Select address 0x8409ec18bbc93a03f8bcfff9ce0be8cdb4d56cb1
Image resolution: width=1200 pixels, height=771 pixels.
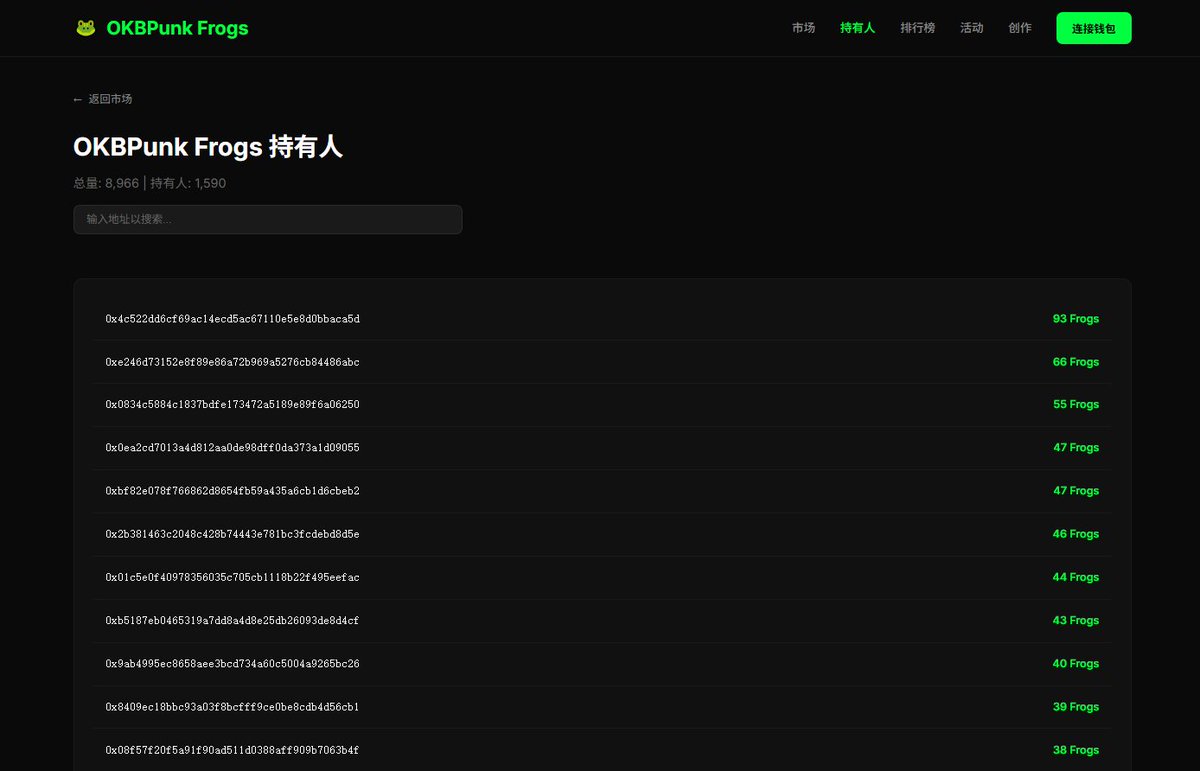(232, 707)
